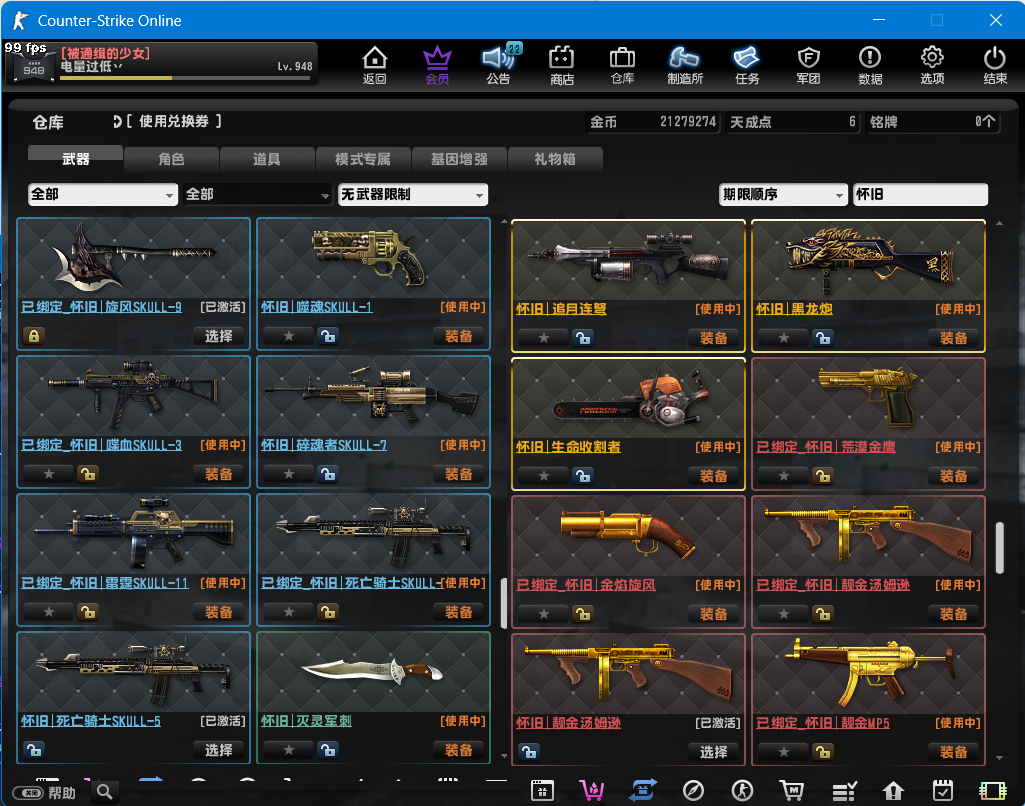1025x806 pixels.
Task: Expand the first 全部 category dropdown
Action: pos(103,194)
